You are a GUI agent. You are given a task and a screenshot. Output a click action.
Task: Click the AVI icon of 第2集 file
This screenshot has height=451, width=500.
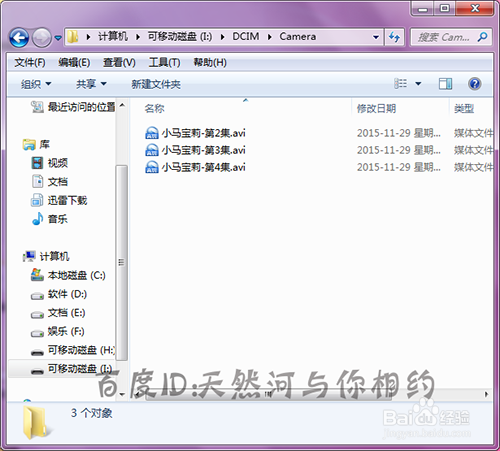click(x=152, y=133)
